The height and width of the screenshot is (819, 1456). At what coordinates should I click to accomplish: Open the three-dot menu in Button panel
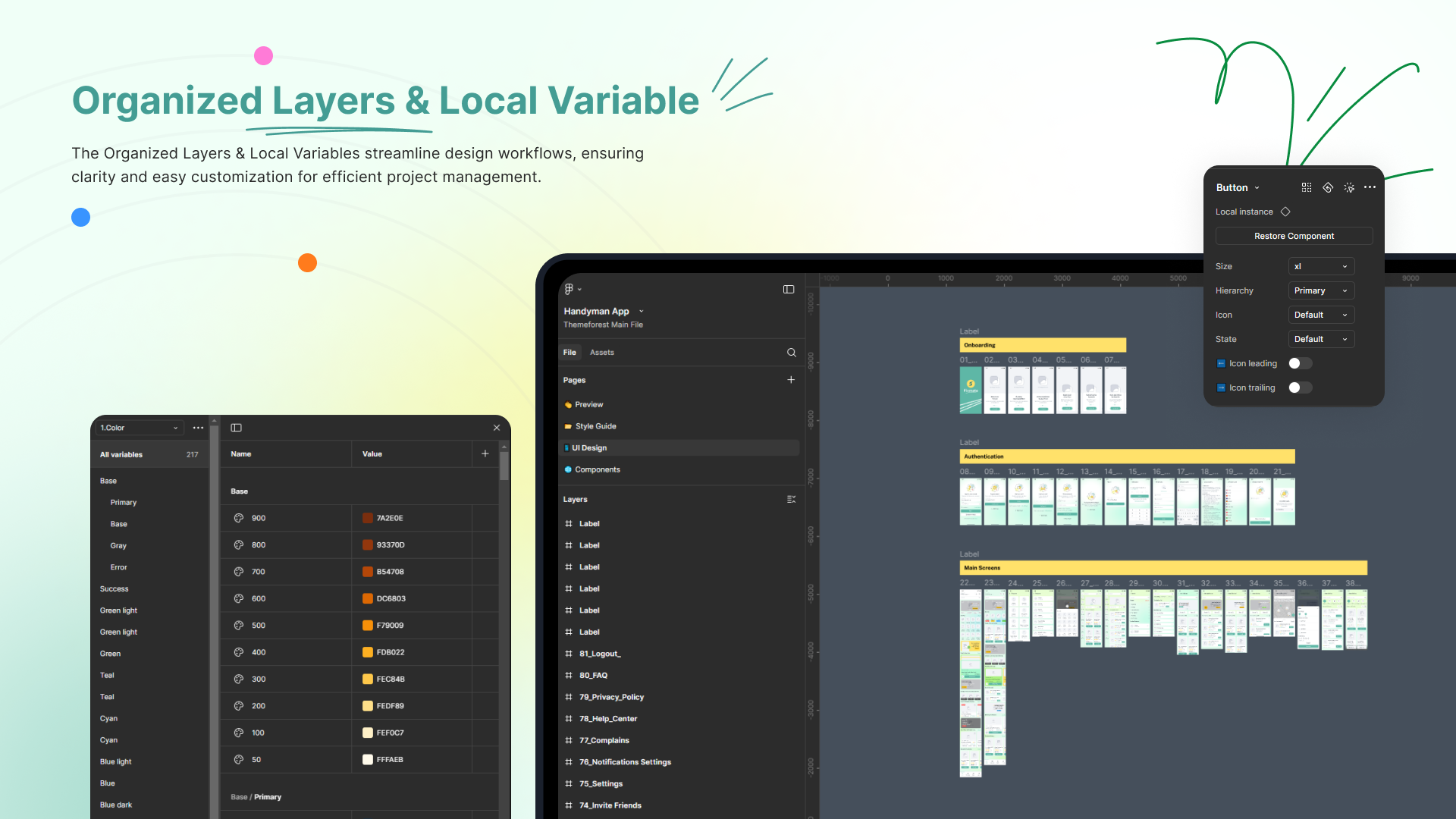pos(1370,187)
